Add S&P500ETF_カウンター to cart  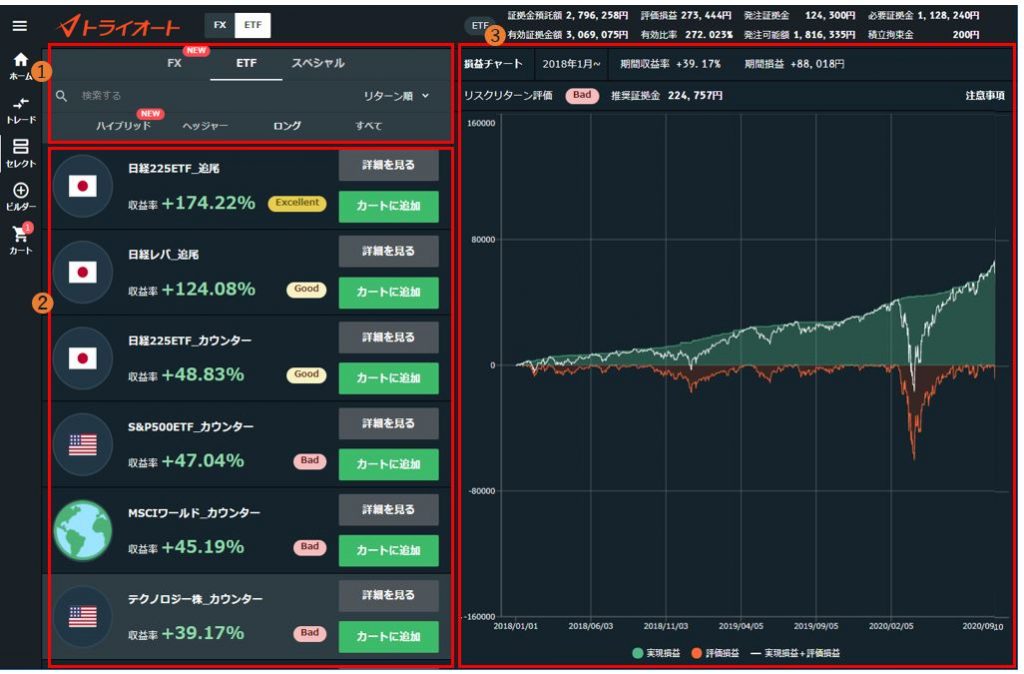[389, 465]
